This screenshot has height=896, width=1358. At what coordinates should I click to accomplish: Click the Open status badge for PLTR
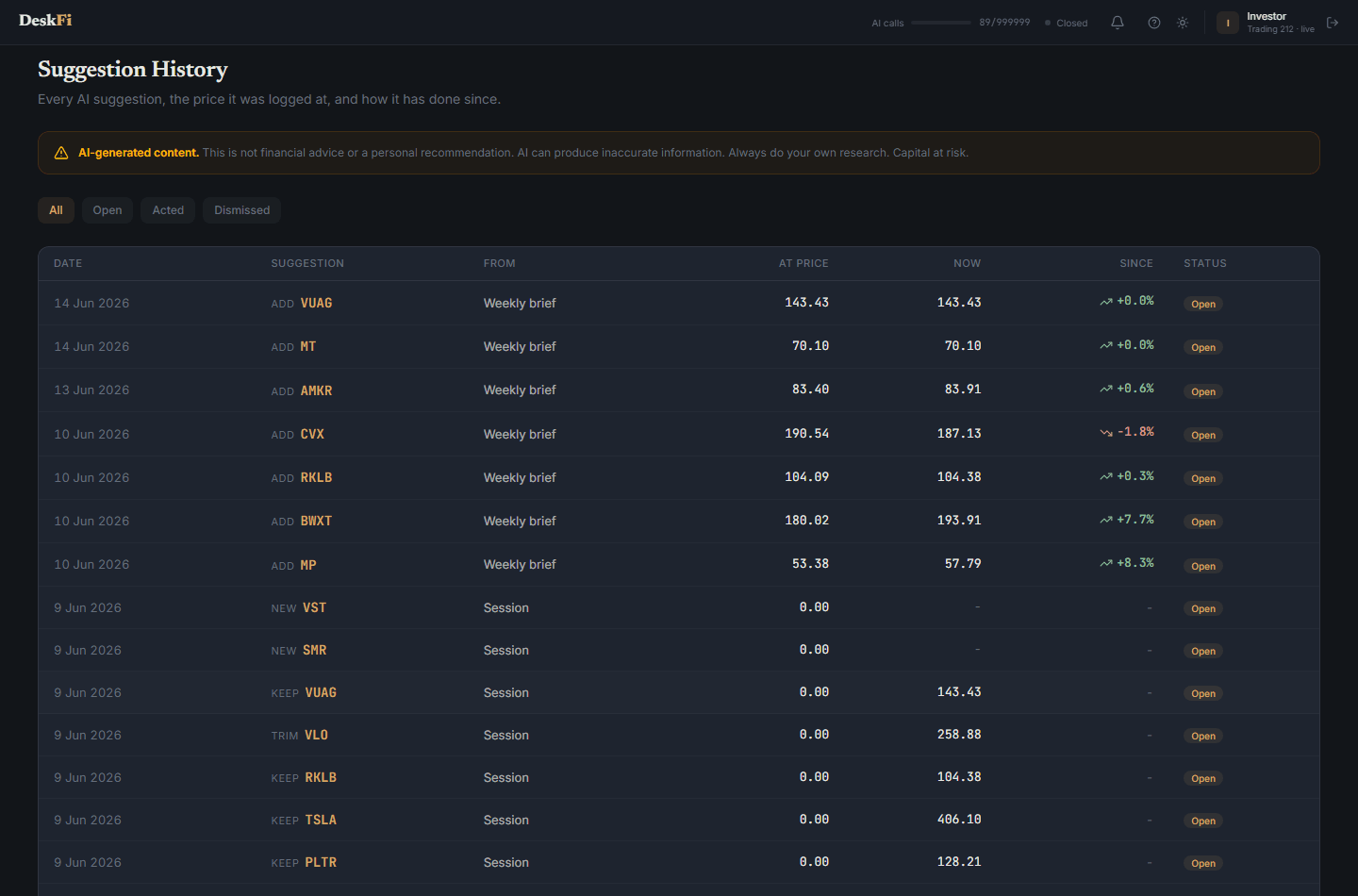(x=1203, y=863)
